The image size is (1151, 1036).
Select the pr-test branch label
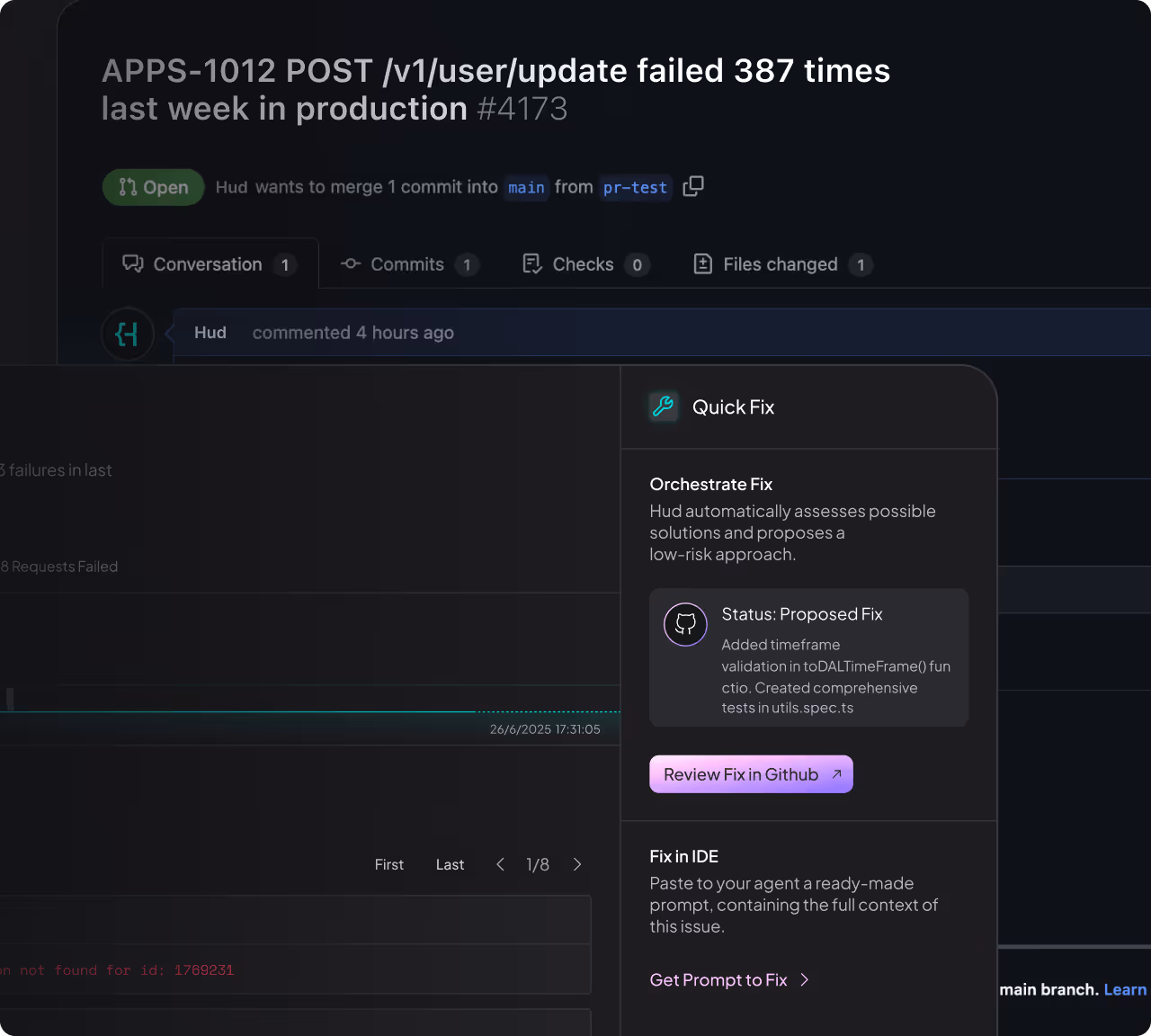pyautogui.click(x=635, y=187)
